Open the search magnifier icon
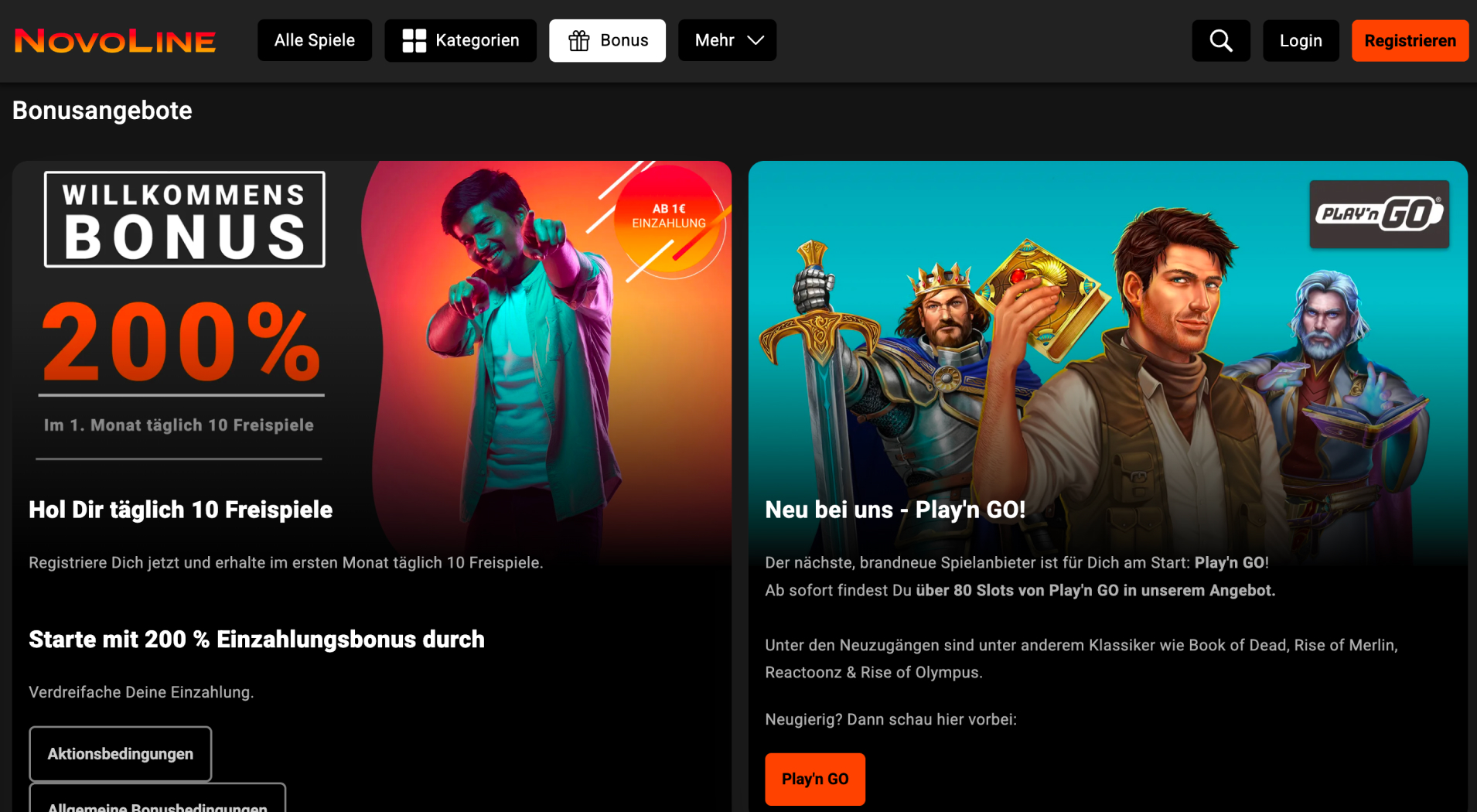 pyautogui.click(x=1221, y=40)
